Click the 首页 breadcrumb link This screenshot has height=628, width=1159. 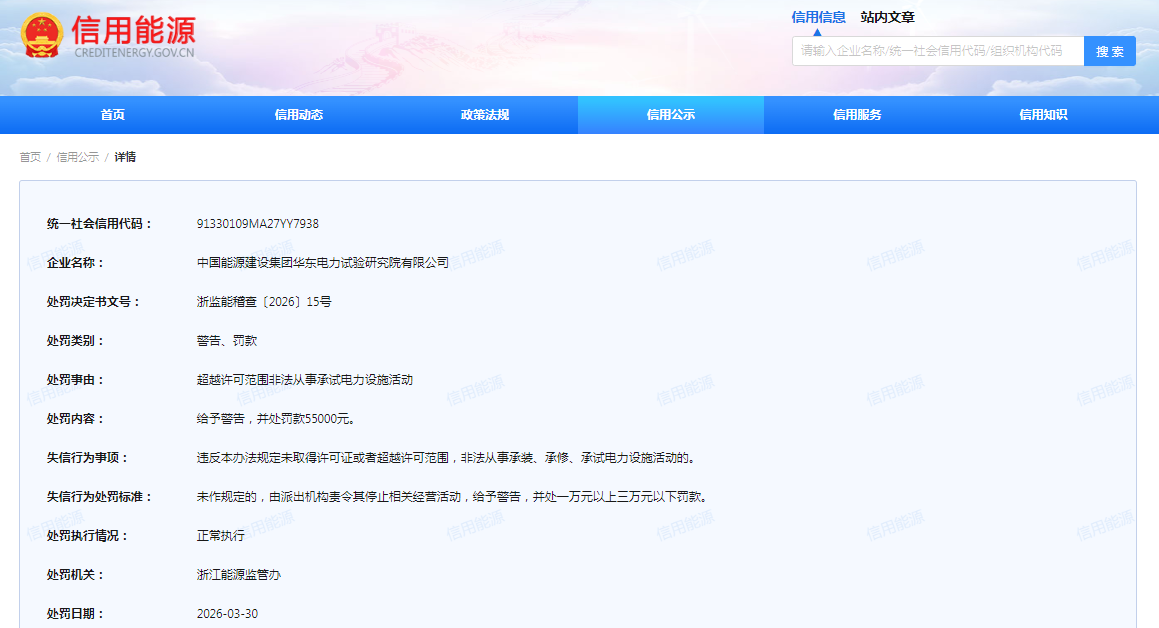30,157
